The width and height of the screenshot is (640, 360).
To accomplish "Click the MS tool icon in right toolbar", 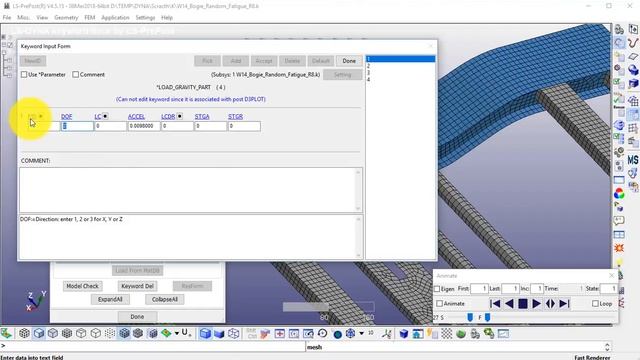I will coord(633,160).
